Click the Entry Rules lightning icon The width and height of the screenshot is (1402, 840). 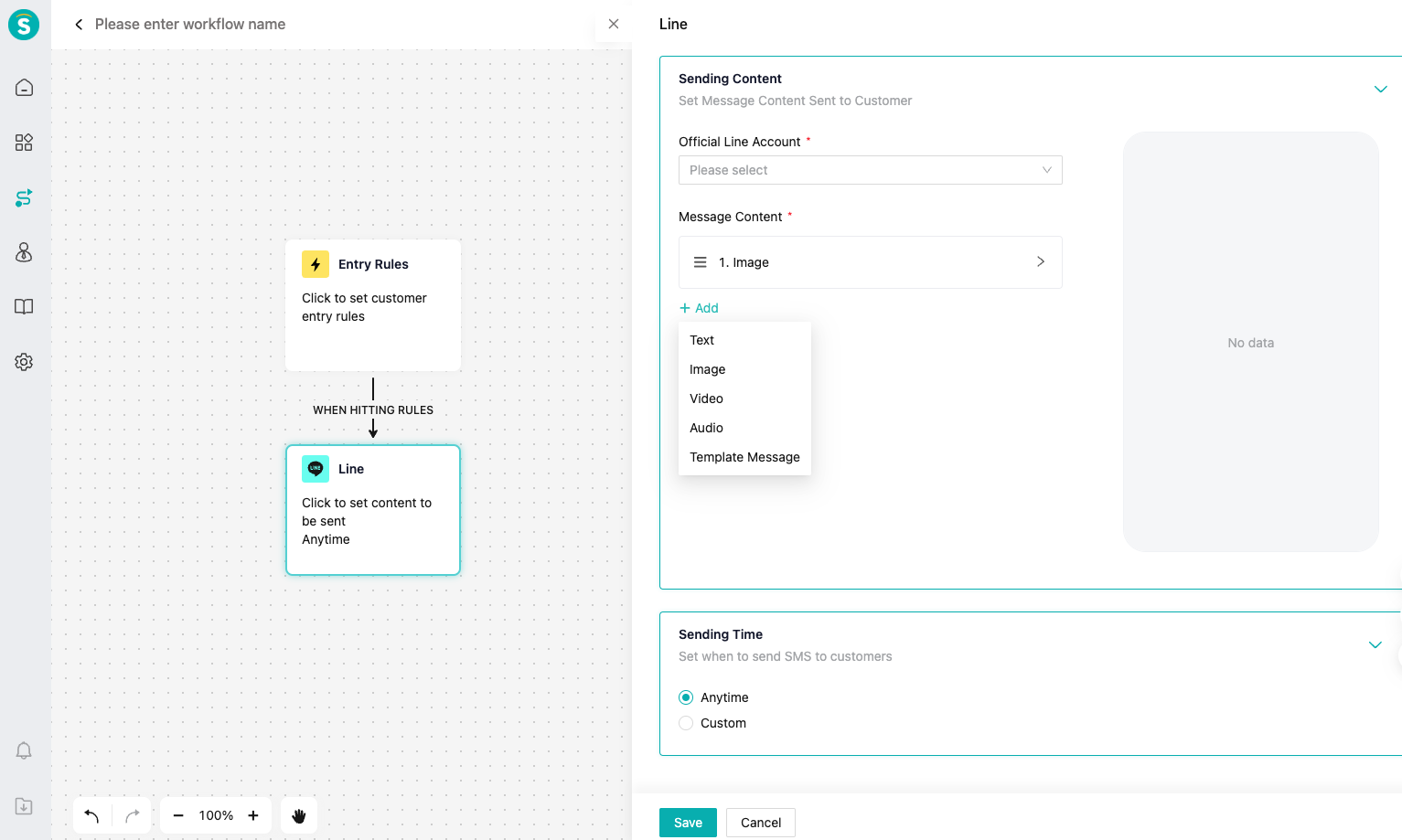316,264
